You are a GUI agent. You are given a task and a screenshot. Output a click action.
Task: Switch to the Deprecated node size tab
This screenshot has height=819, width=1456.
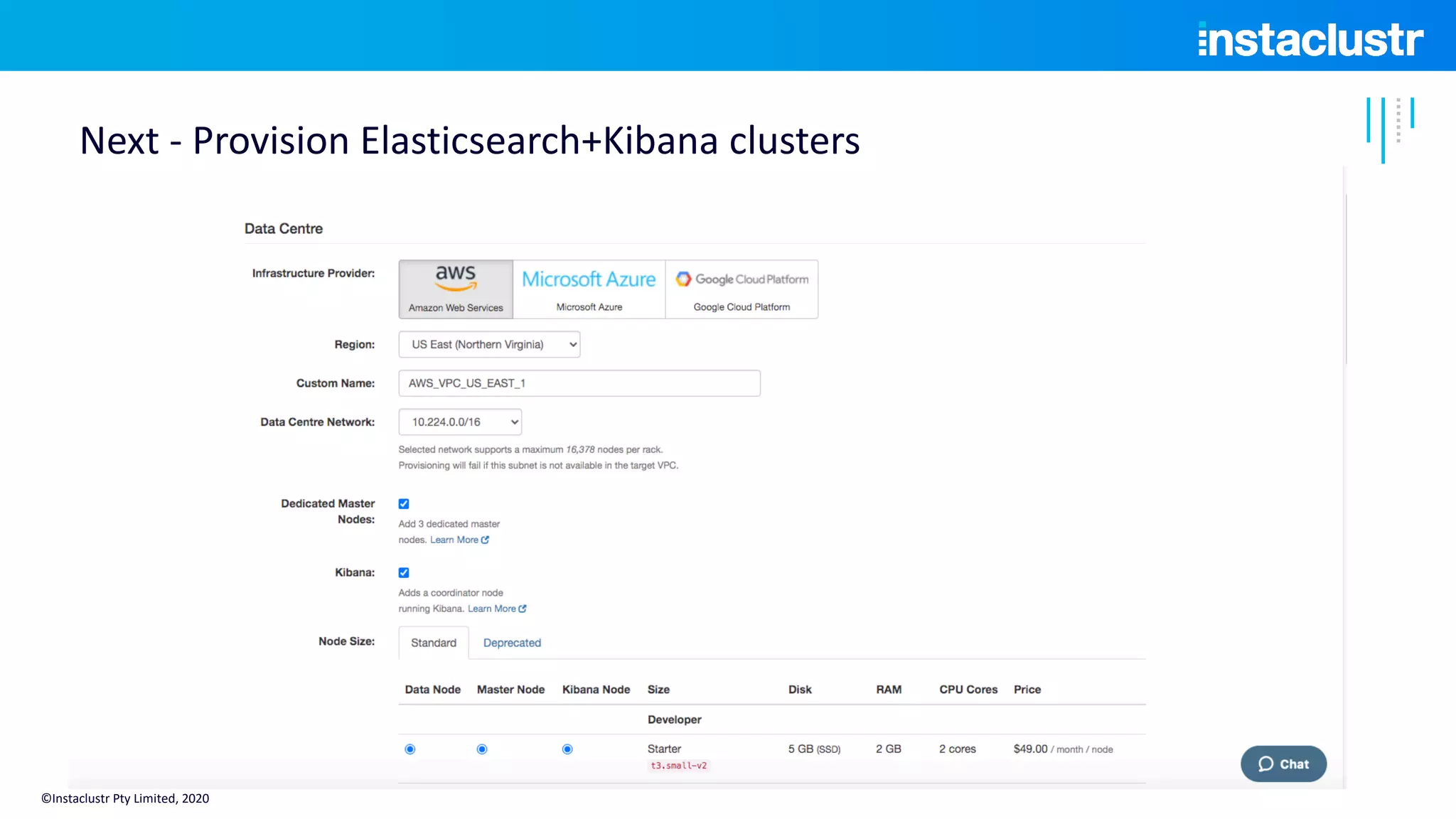[x=512, y=643]
